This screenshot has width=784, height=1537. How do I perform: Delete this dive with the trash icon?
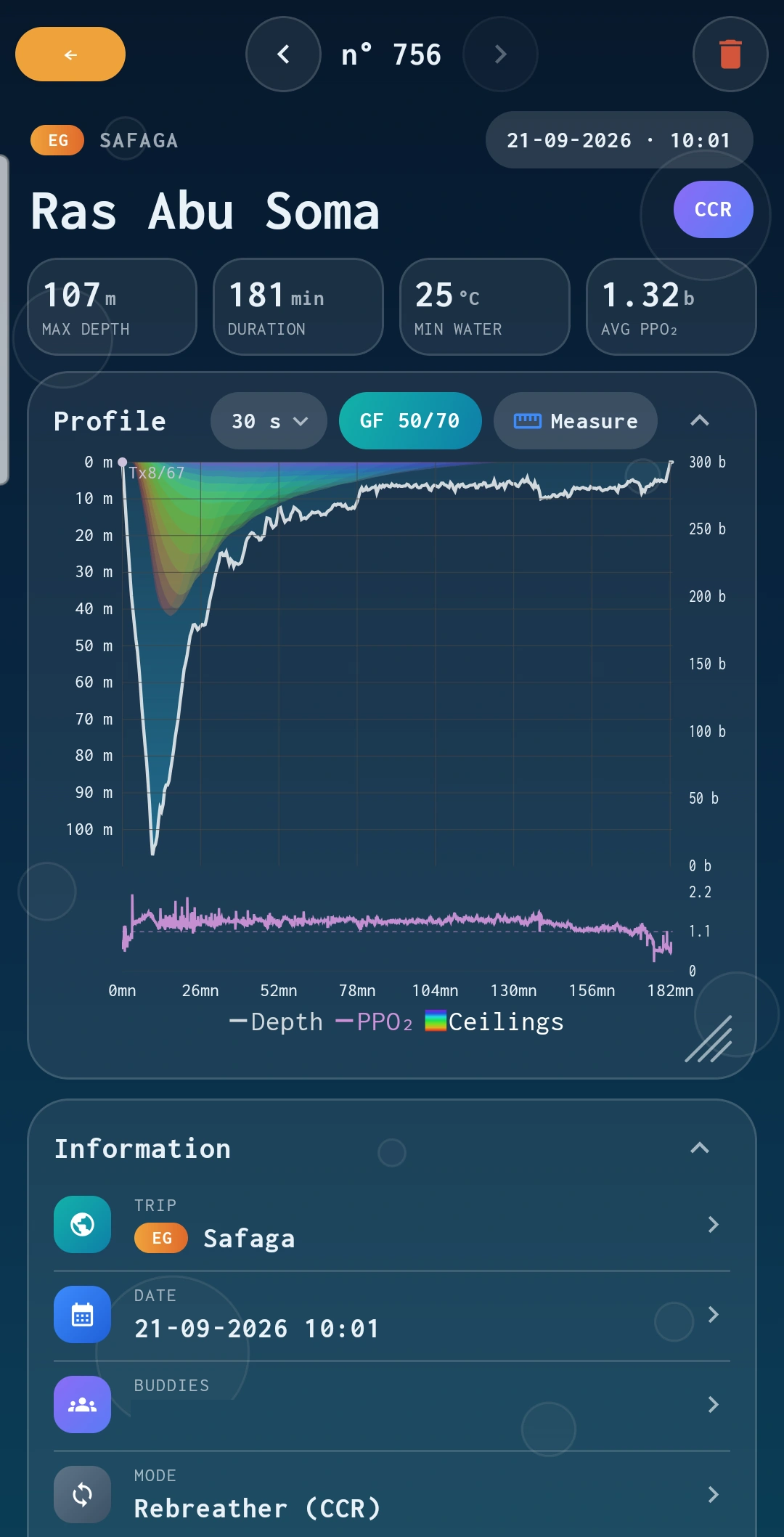730,54
